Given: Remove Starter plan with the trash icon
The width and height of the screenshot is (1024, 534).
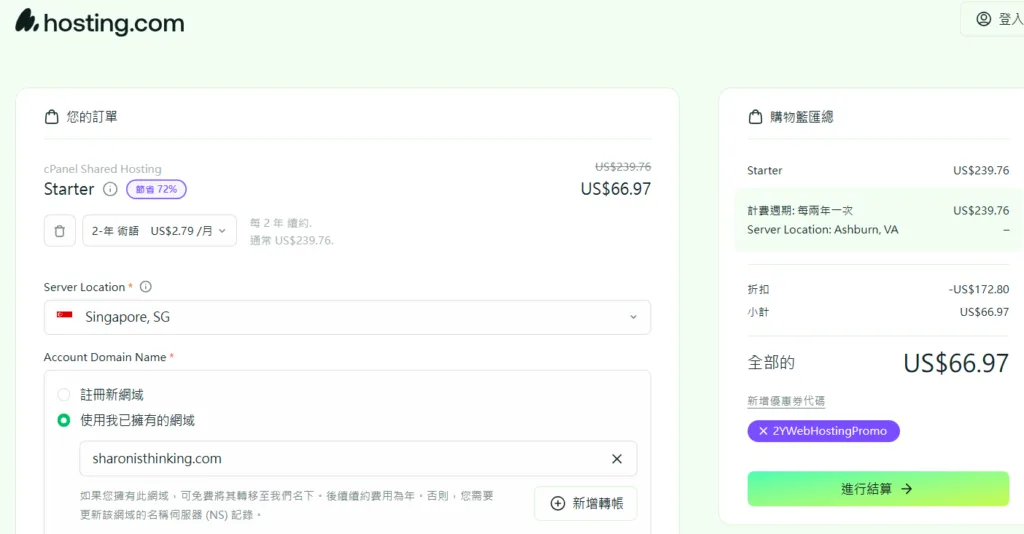Looking at the screenshot, I should click(x=59, y=231).
